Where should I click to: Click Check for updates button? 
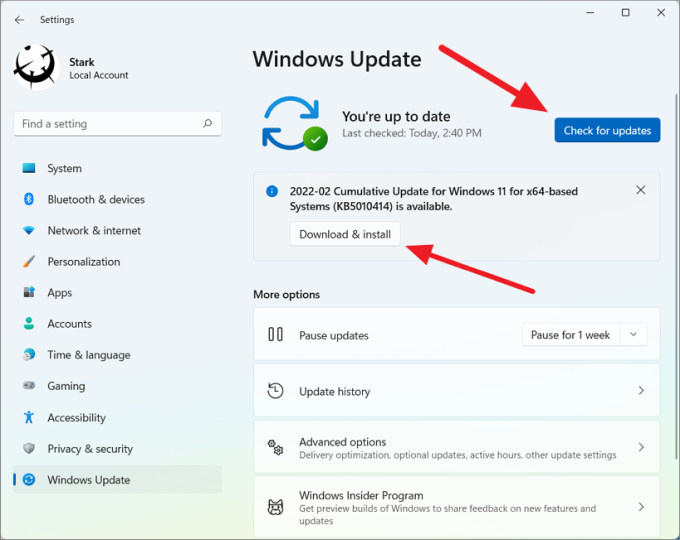(x=607, y=130)
